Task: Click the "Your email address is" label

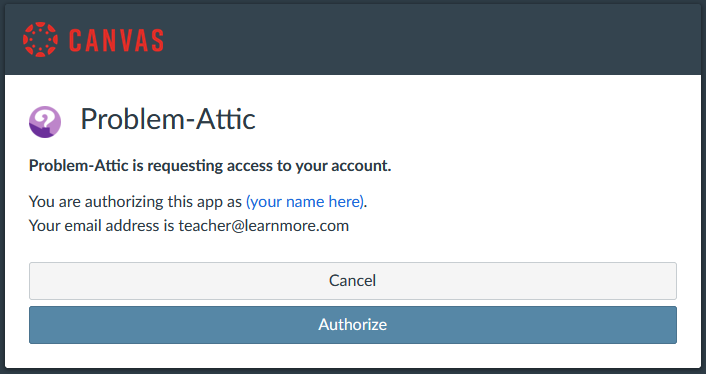Action: (101, 225)
